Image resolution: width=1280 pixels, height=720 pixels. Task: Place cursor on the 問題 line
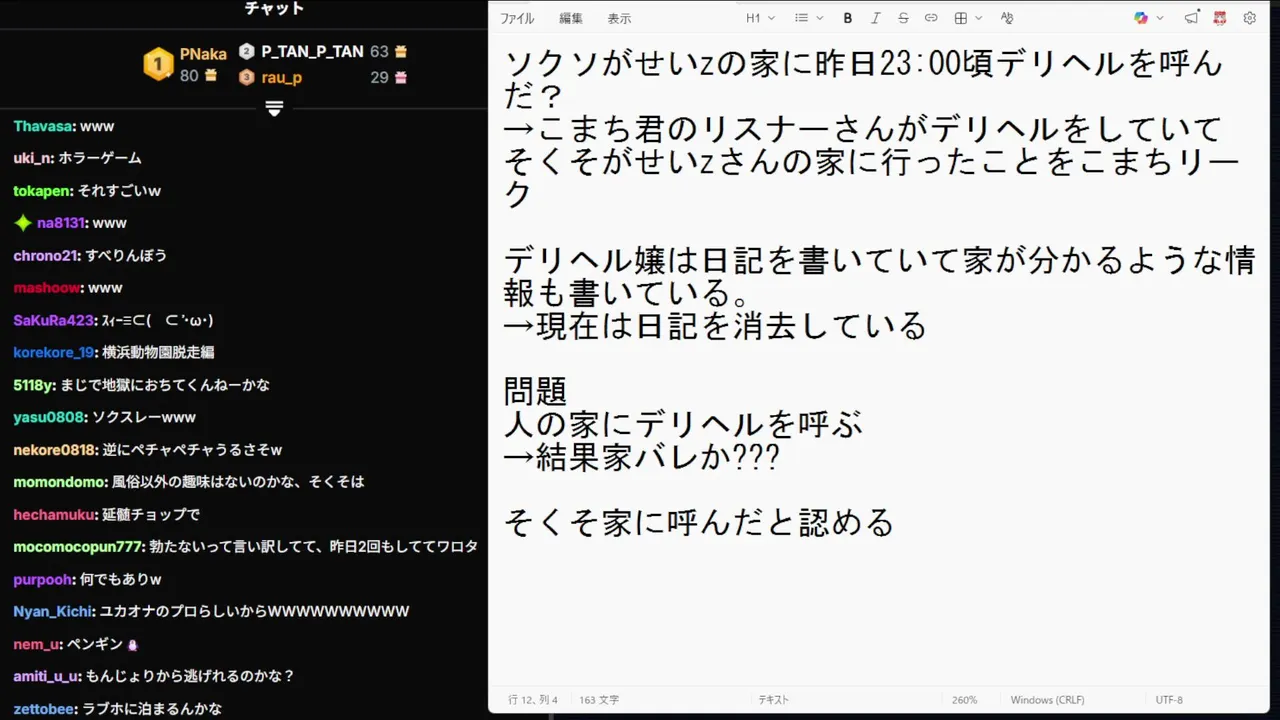[x=536, y=391]
